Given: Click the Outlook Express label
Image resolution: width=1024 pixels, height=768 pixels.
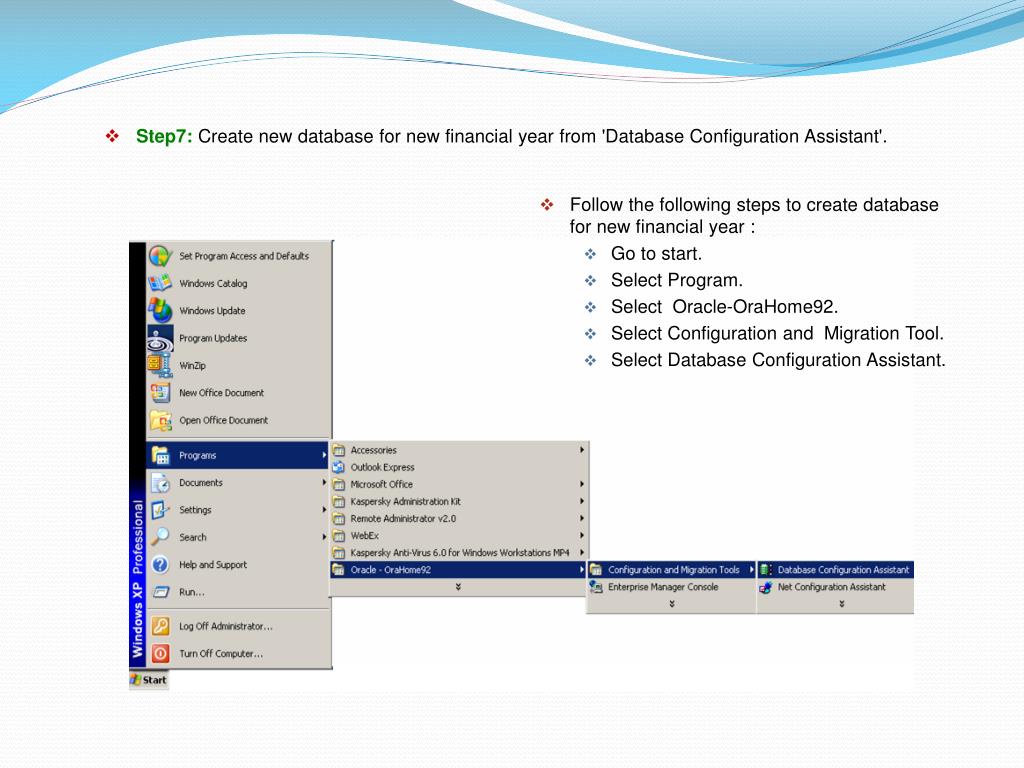Looking at the screenshot, I should 383,467.
